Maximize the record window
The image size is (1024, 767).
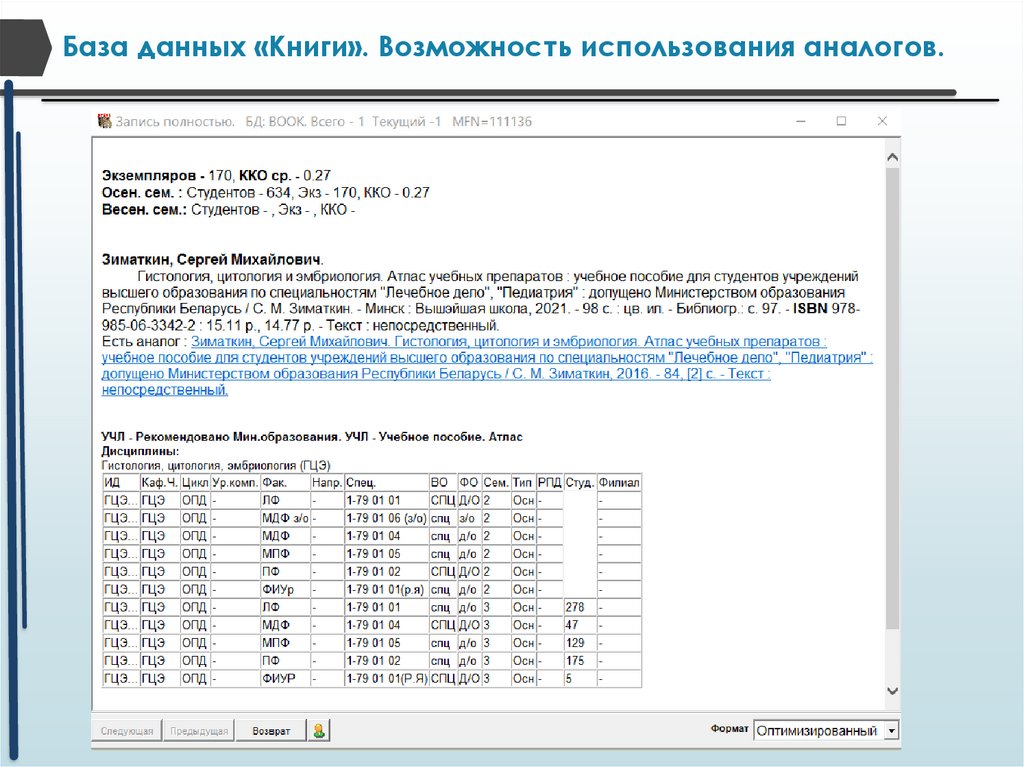coord(841,121)
